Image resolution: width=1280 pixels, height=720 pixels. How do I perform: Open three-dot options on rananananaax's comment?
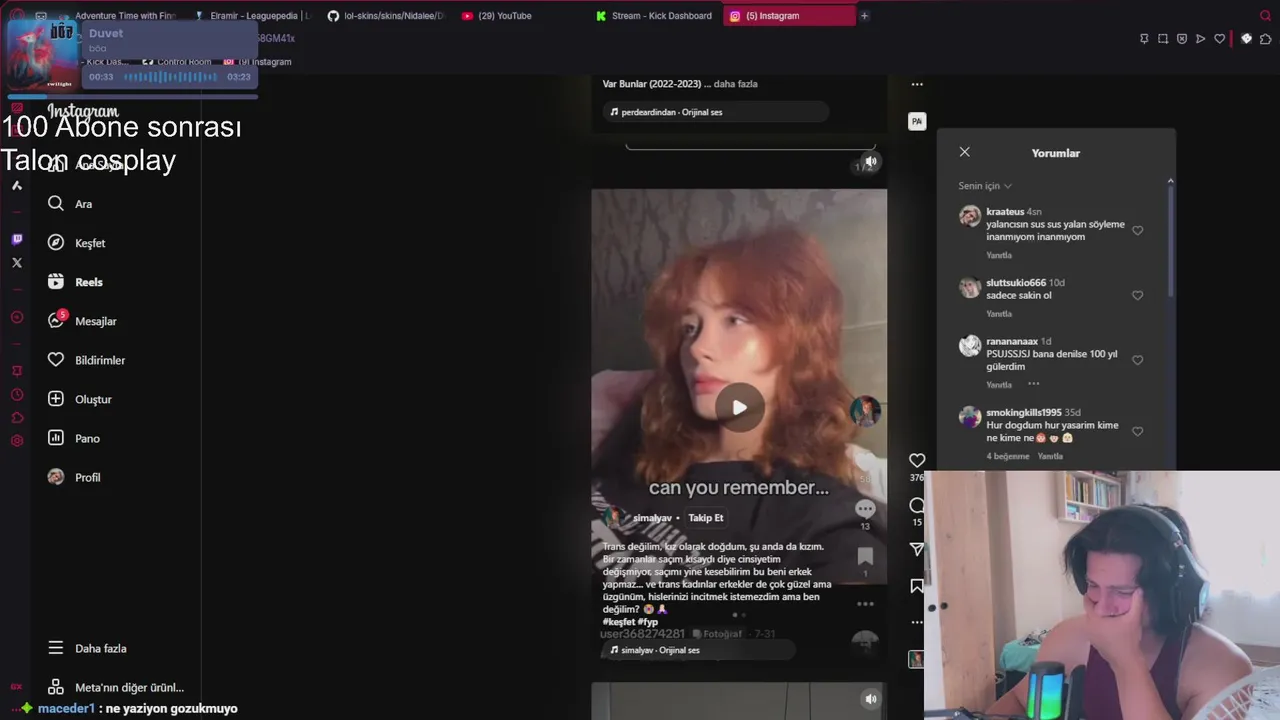[x=1033, y=384]
